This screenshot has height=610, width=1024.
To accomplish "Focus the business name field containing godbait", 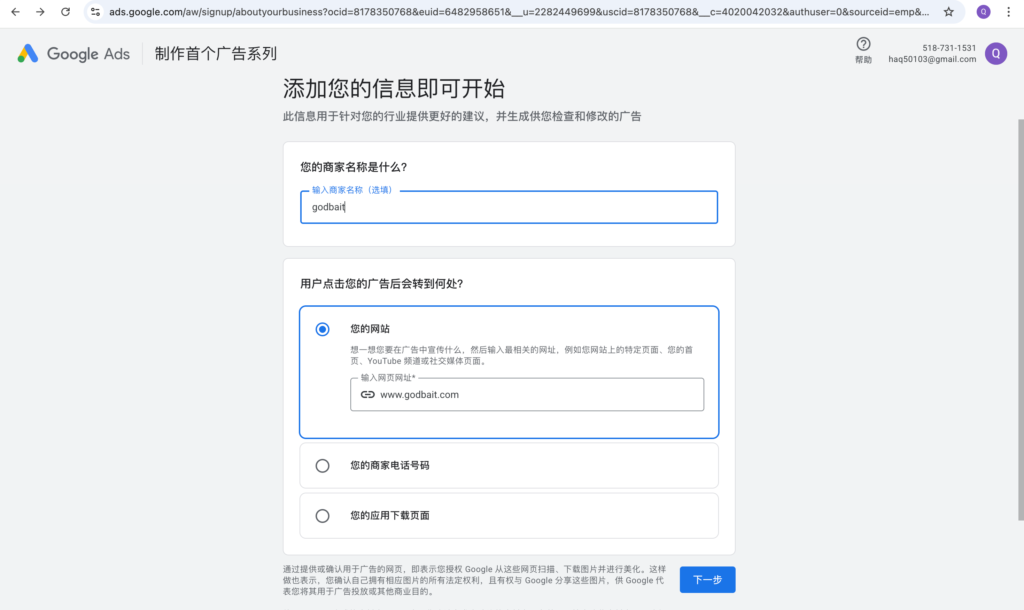I will [508, 208].
